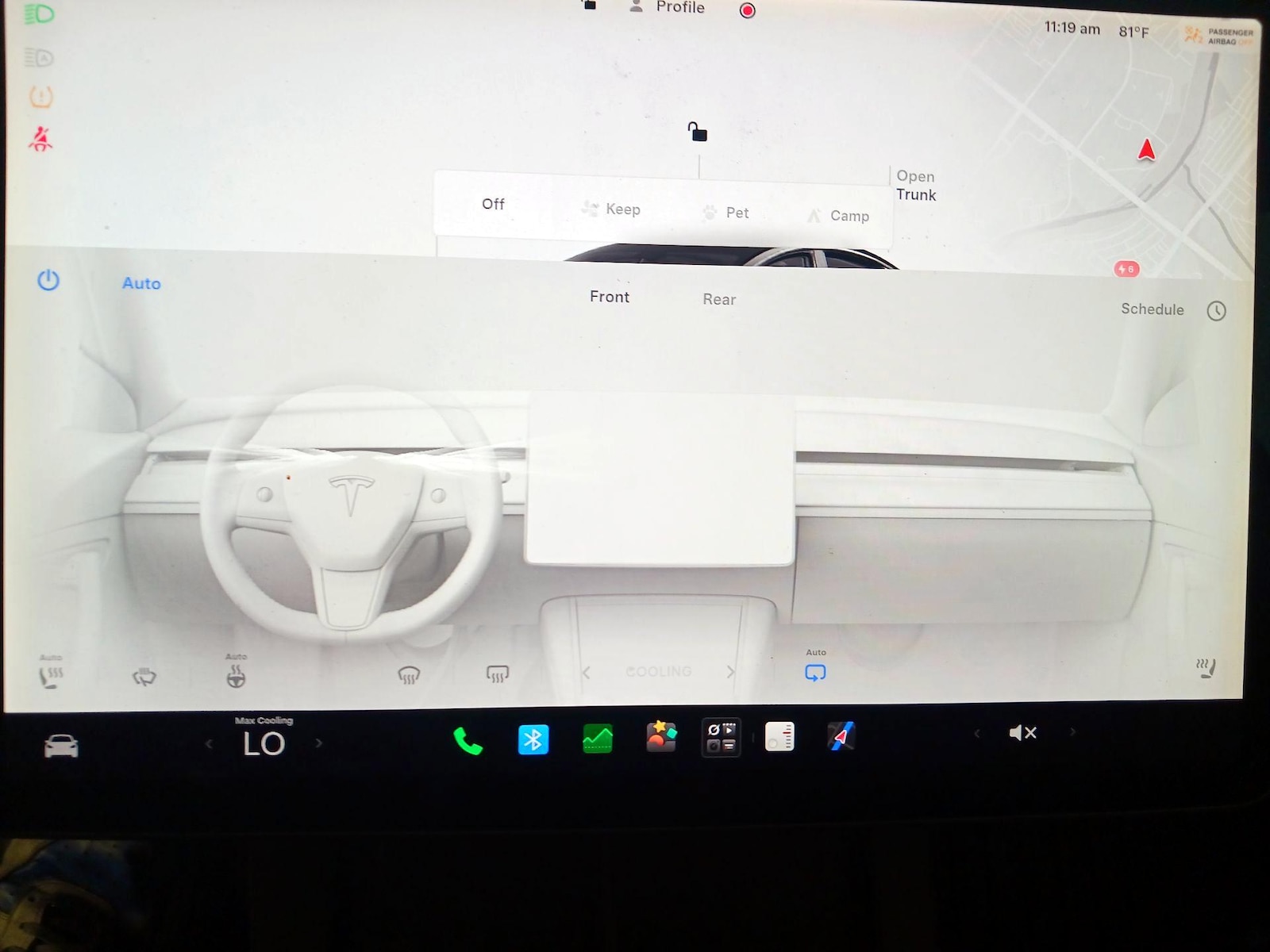Tap the Schedule clock icon
This screenshot has height=952, width=1270.
[1216, 311]
